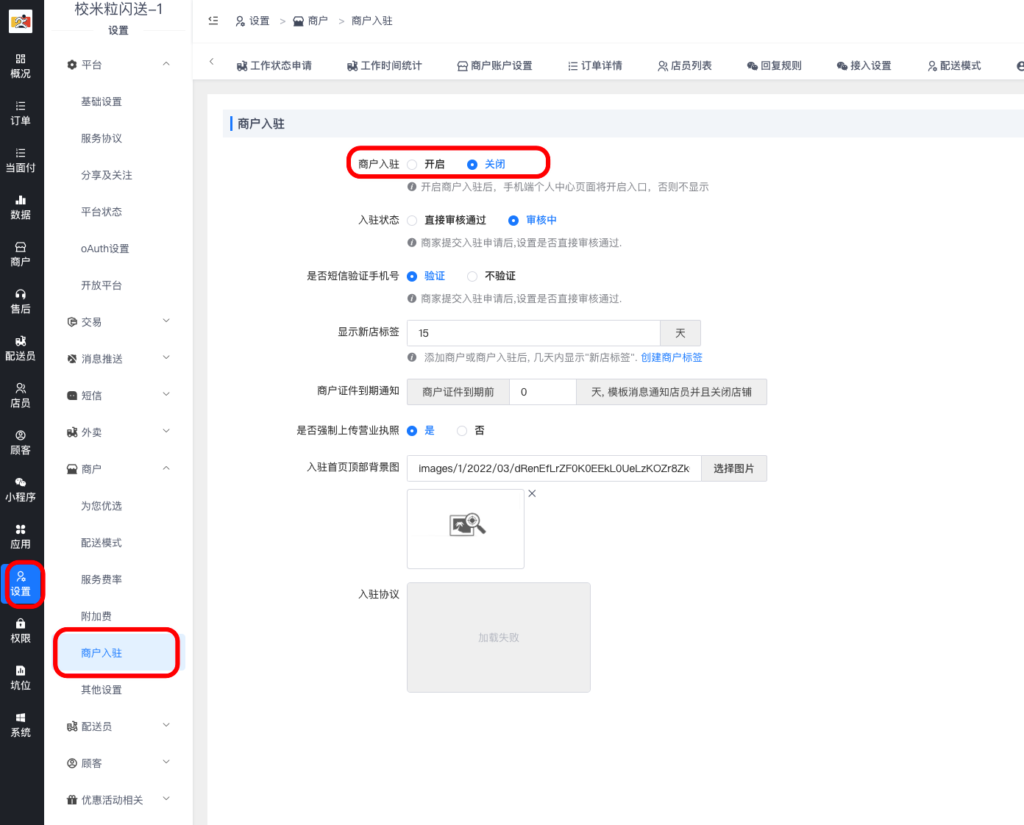Viewport: 1024px width, 825px height.
Task: Open the 店员列表 tab
Action: (x=684, y=66)
